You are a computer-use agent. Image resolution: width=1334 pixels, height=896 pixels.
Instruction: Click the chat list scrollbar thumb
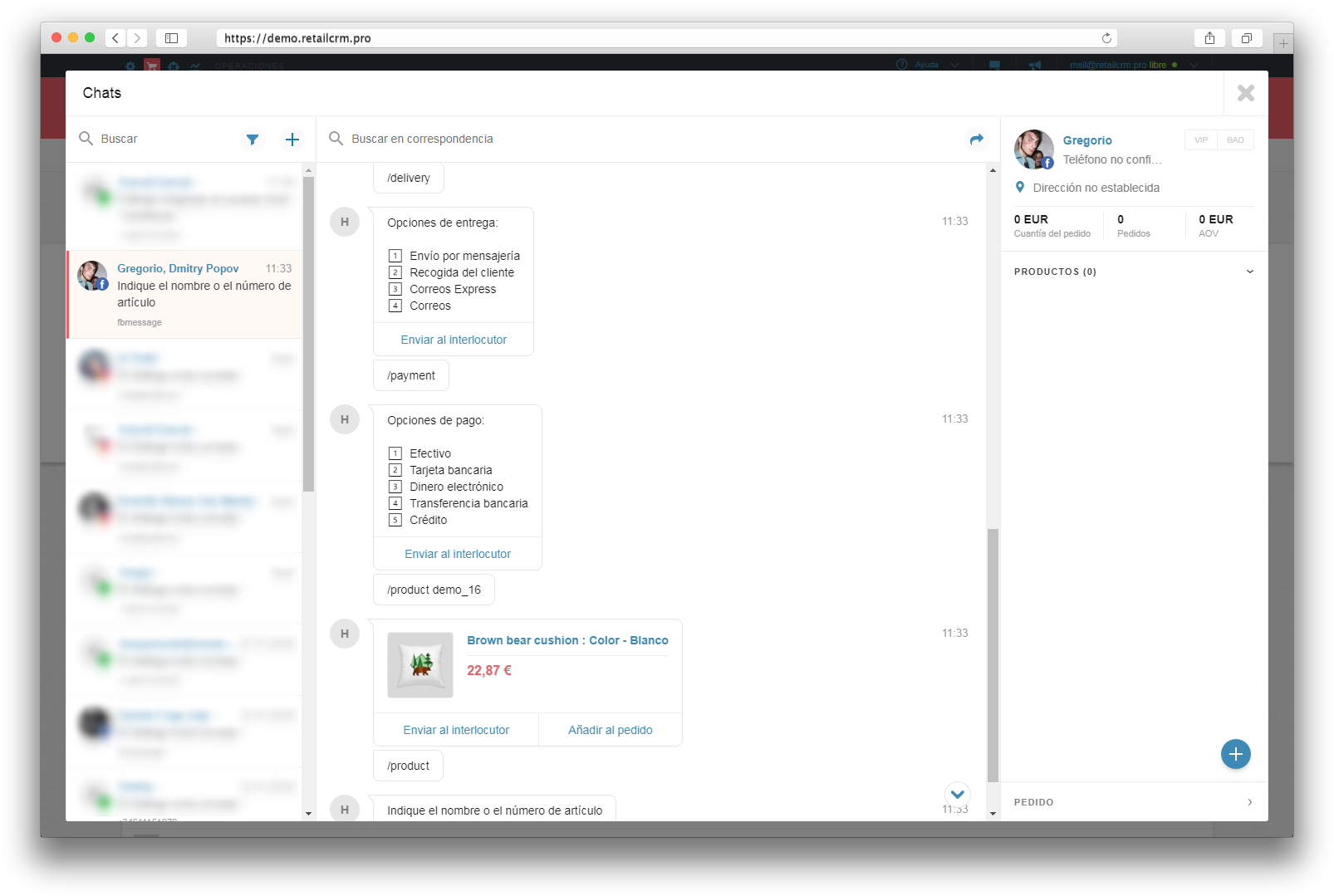pyautogui.click(x=308, y=334)
